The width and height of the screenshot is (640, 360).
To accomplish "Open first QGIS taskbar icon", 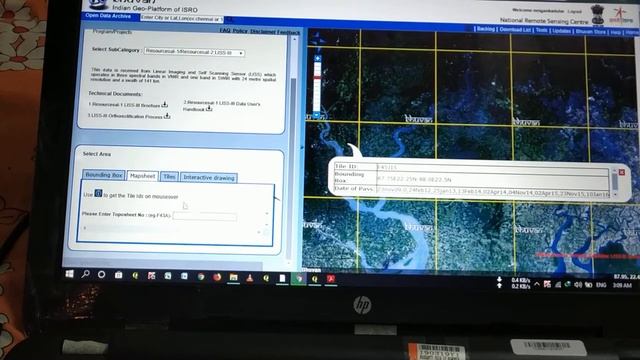I will [135, 276].
